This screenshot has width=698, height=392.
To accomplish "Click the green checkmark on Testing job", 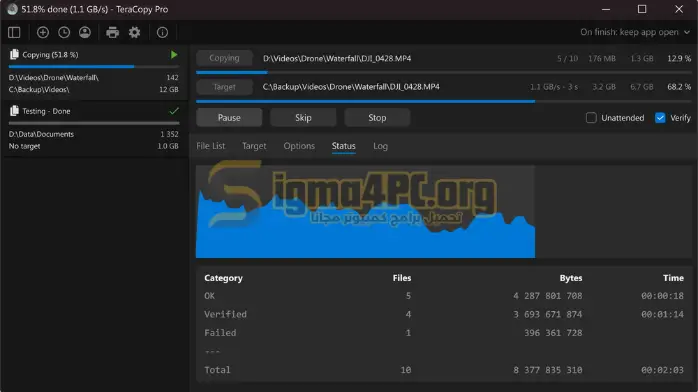I will [174, 111].
